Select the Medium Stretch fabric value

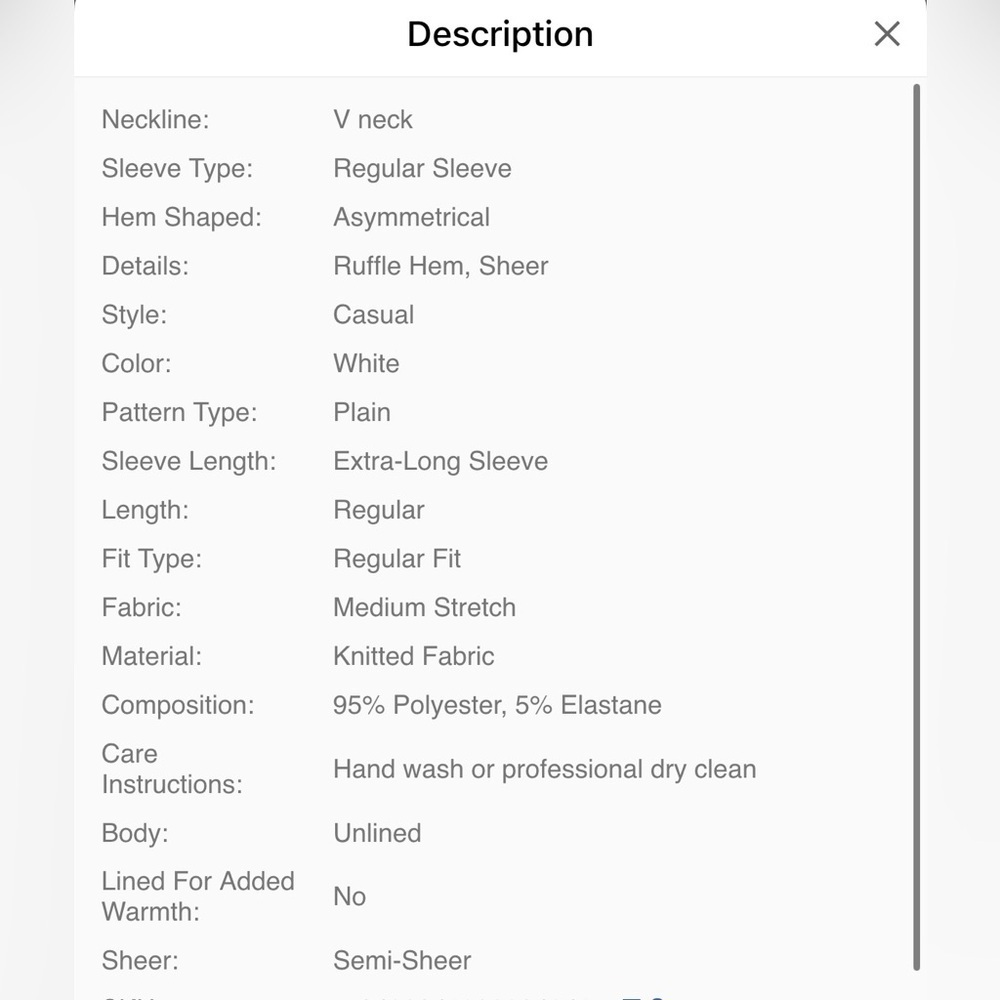(x=424, y=607)
